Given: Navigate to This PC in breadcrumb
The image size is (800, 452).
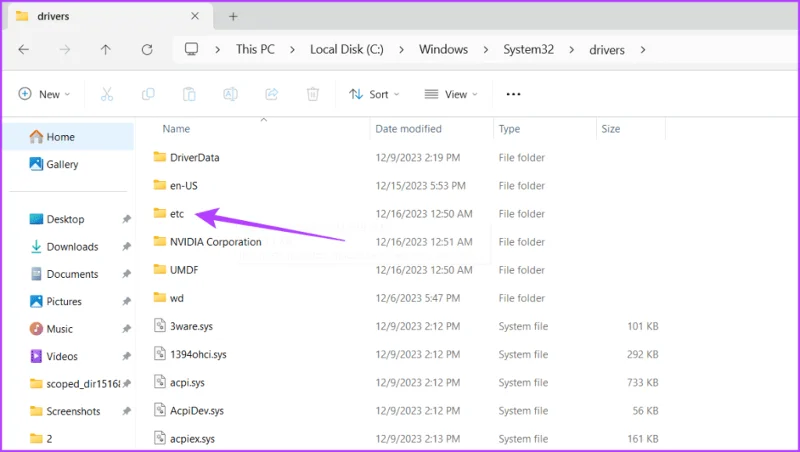Looking at the screenshot, I should click(x=255, y=49).
